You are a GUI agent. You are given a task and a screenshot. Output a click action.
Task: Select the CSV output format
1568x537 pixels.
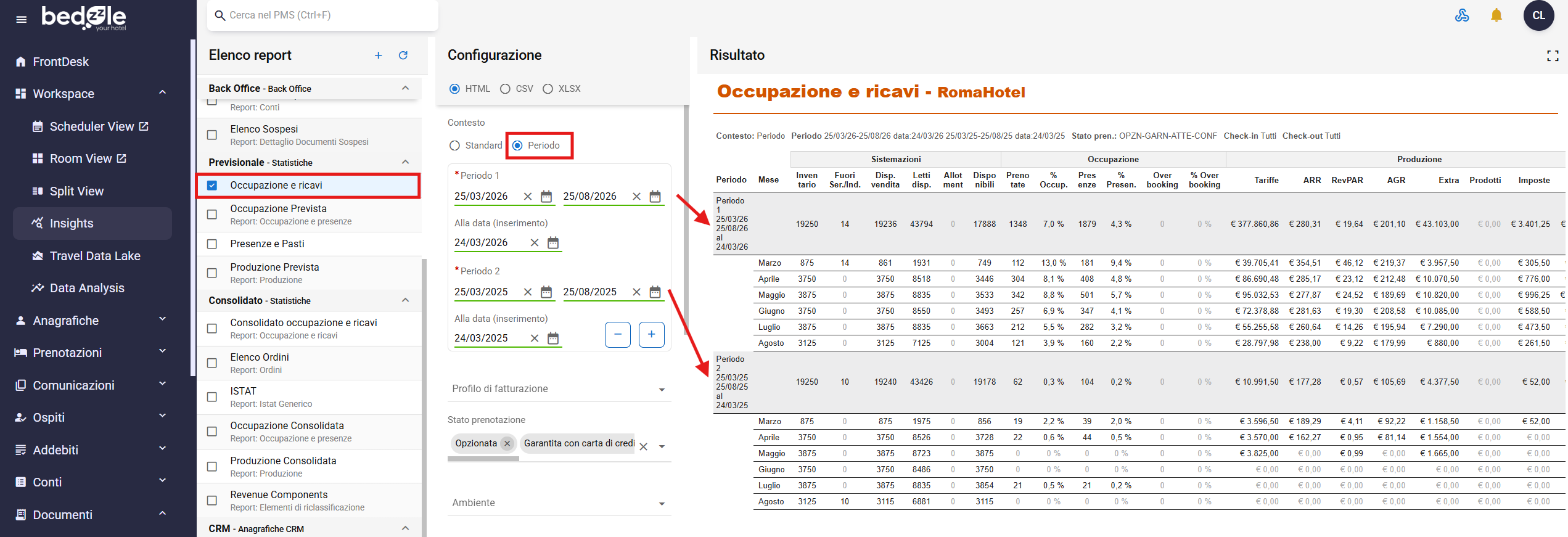pos(517,89)
